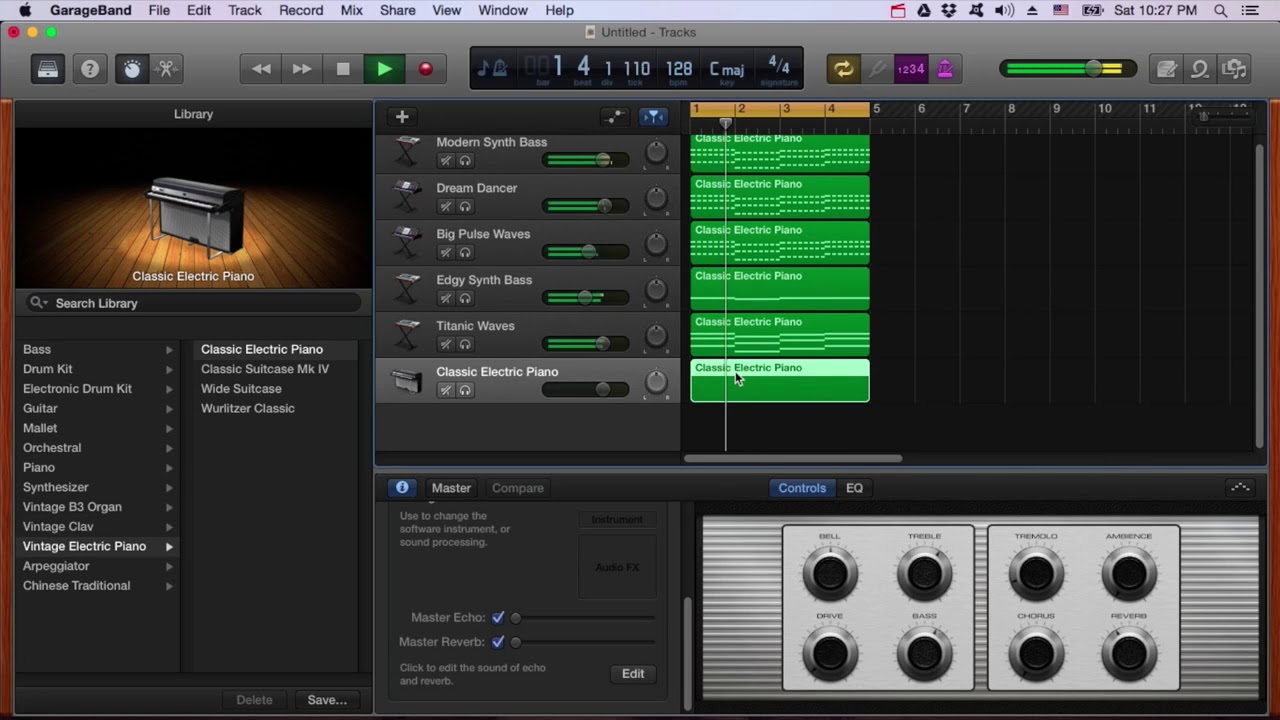Click the red Record button
1280x720 pixels.
[425, 69]
